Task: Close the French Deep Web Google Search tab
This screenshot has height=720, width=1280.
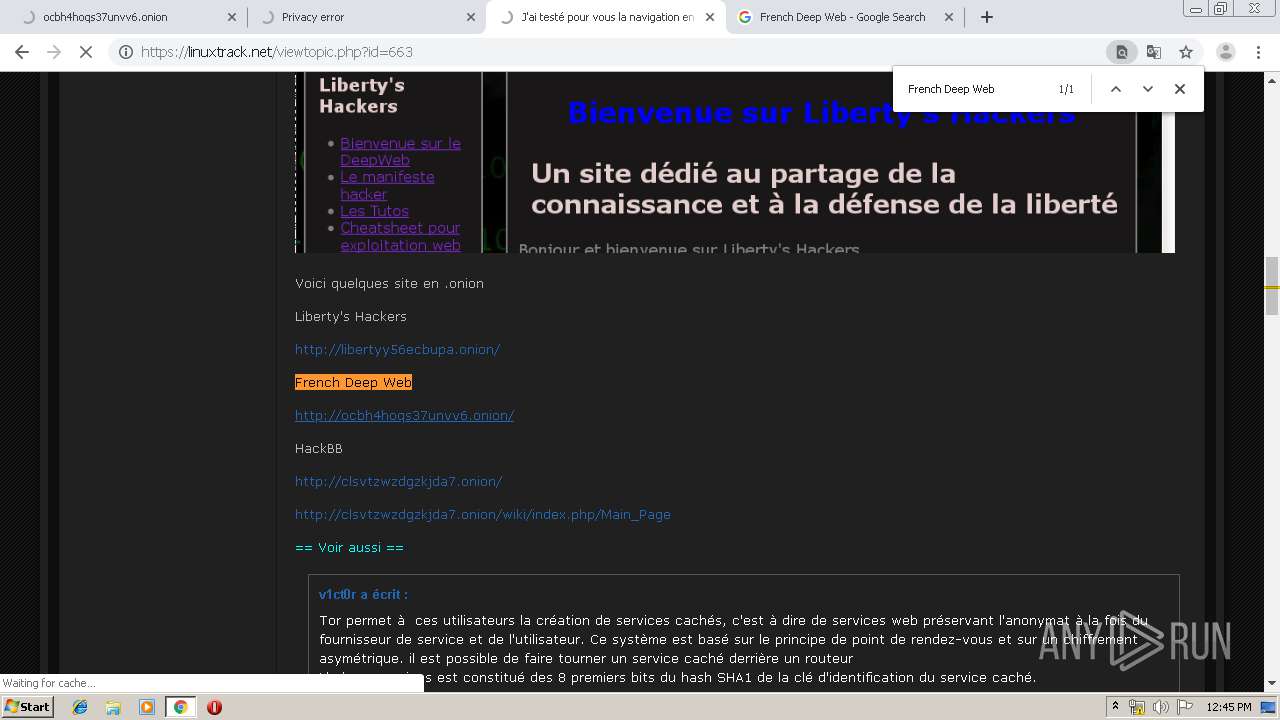Action: [x=949, y=17]
